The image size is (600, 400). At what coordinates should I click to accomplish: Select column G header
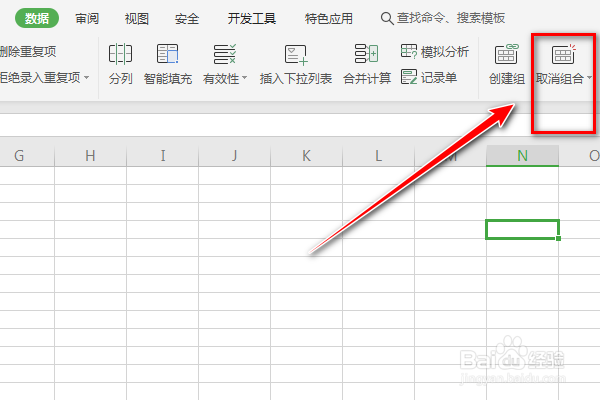(27, 156)
